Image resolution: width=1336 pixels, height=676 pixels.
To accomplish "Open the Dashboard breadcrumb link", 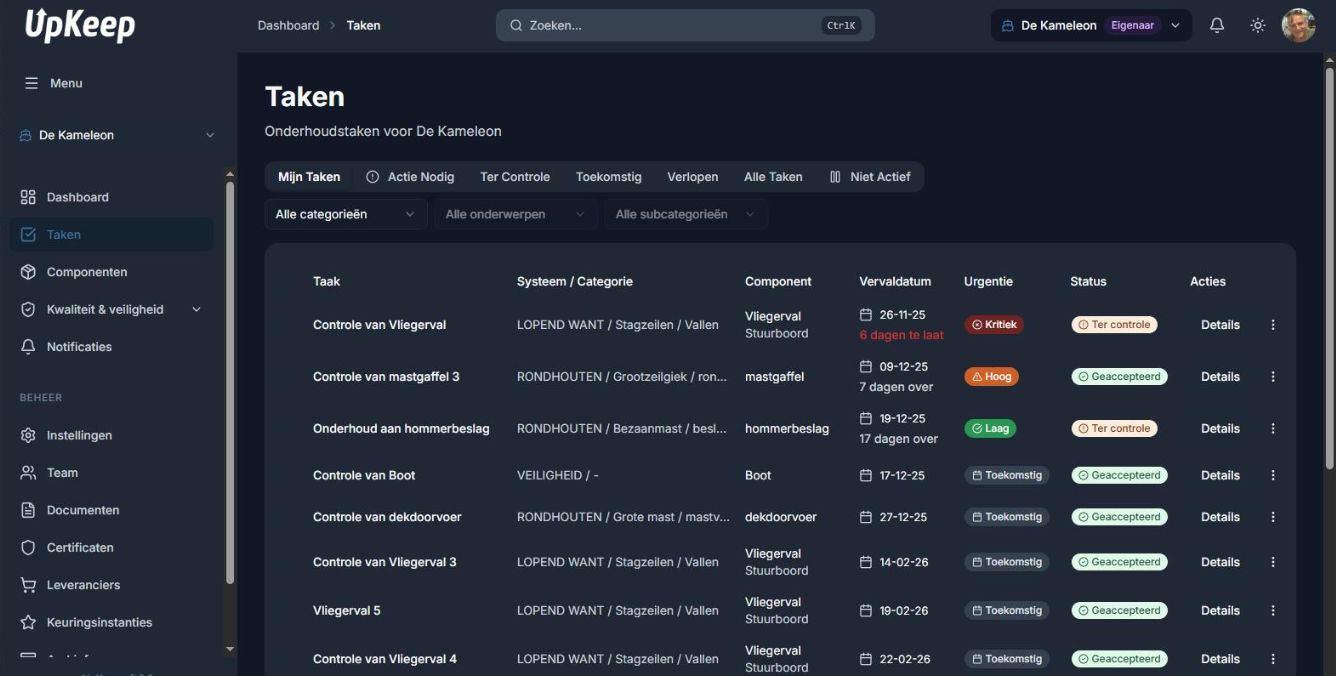I will click(x=288, y=25).
